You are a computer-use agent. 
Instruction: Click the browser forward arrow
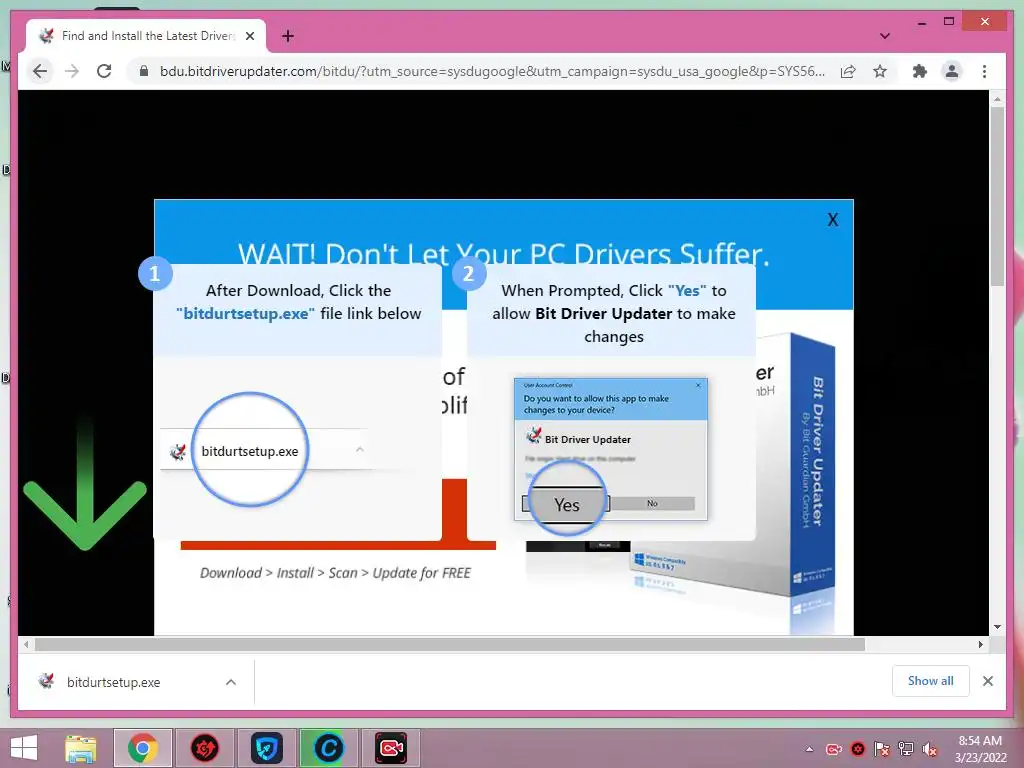72,71
